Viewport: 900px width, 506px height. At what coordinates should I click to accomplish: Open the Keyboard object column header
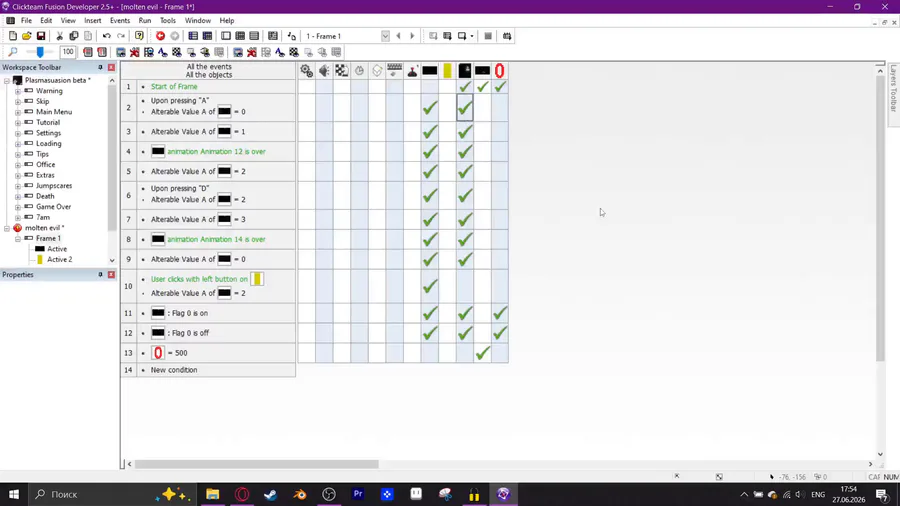(394, 71)
